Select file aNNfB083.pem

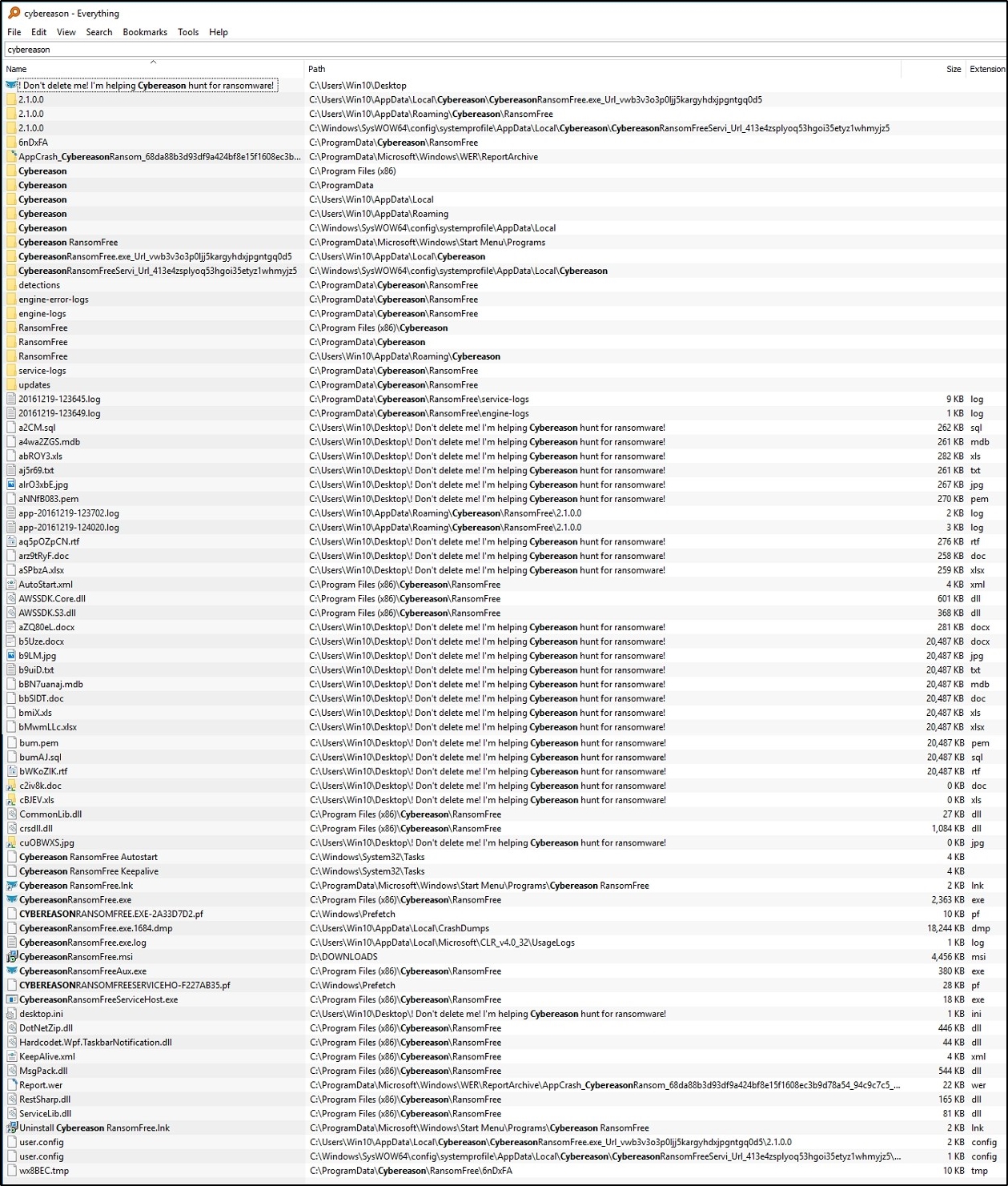(49, 499)
